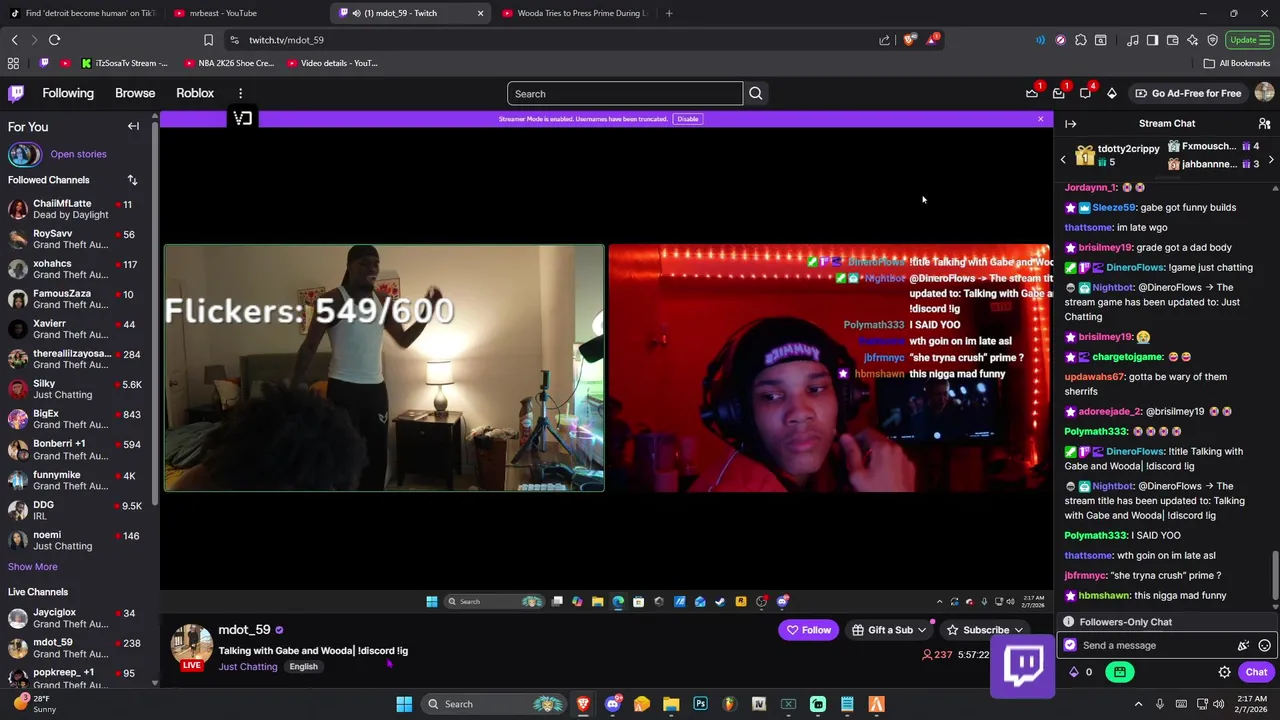The height and width of the screenshot is (720, 1280).
Task: Switch to Wooda Tries to Press Prime tab
Action: [x=575, y=13]
